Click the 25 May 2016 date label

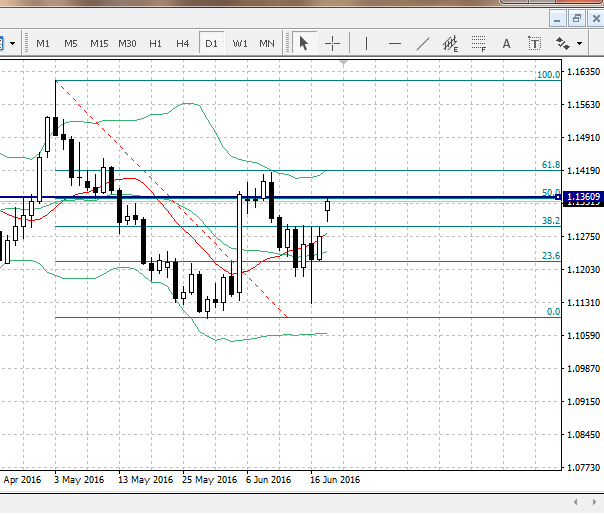click(x=209, y=480)
